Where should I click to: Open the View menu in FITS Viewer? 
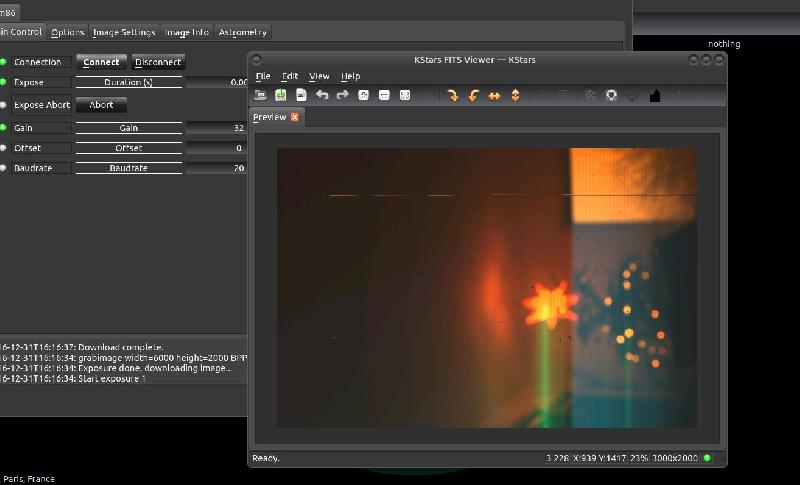[319, 76]
